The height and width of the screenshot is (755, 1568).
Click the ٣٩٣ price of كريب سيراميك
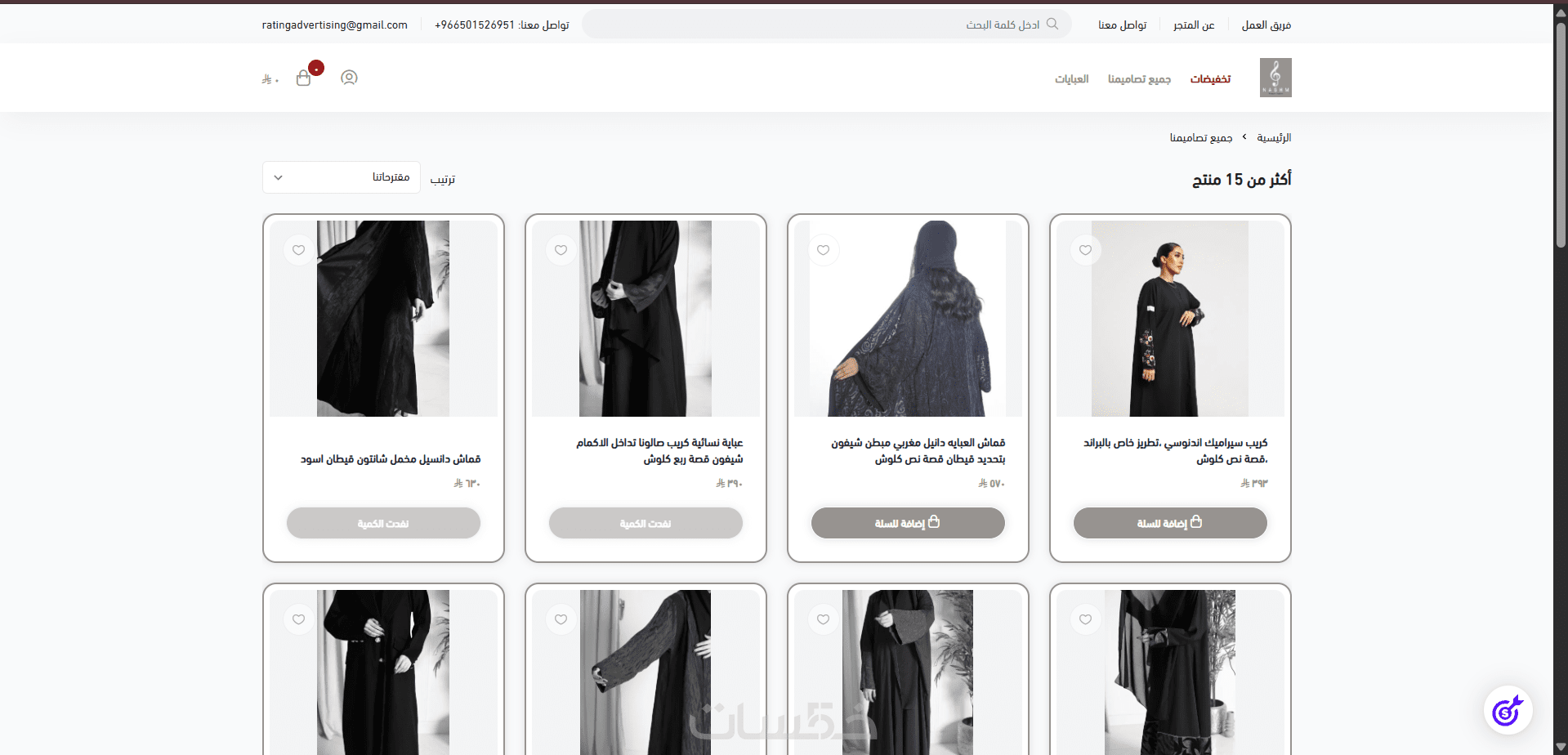coord(1254,484)
